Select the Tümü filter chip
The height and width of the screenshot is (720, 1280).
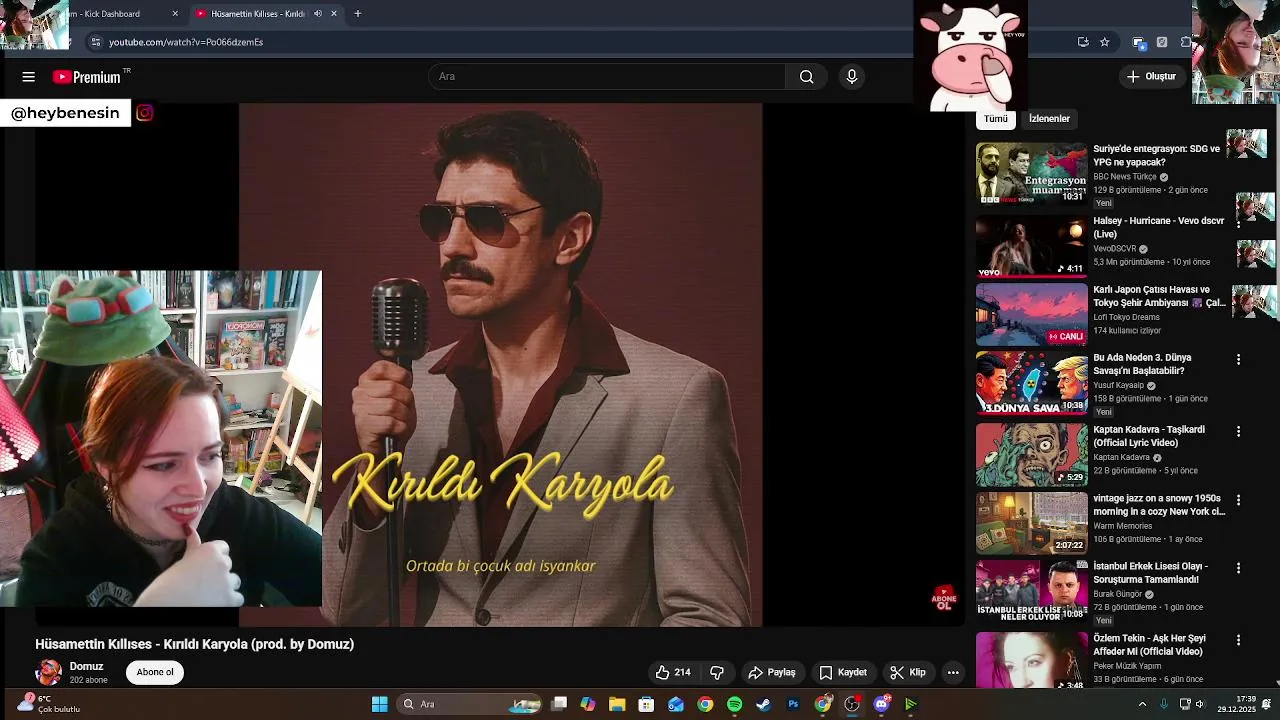coord(996,119)
